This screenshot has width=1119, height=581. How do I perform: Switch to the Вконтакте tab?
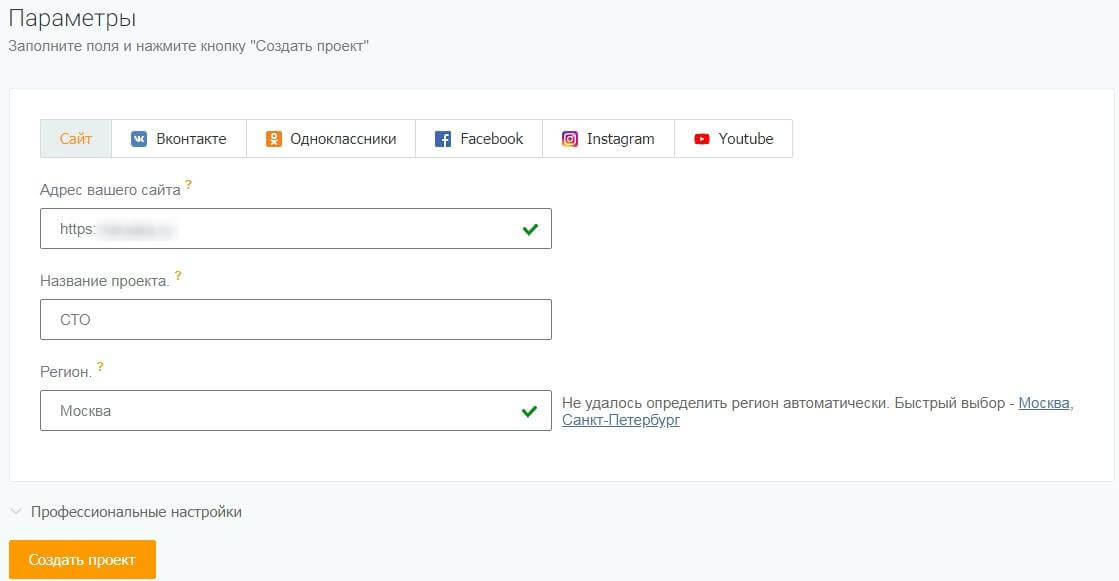pyautogui.click(x=180, y=138)
